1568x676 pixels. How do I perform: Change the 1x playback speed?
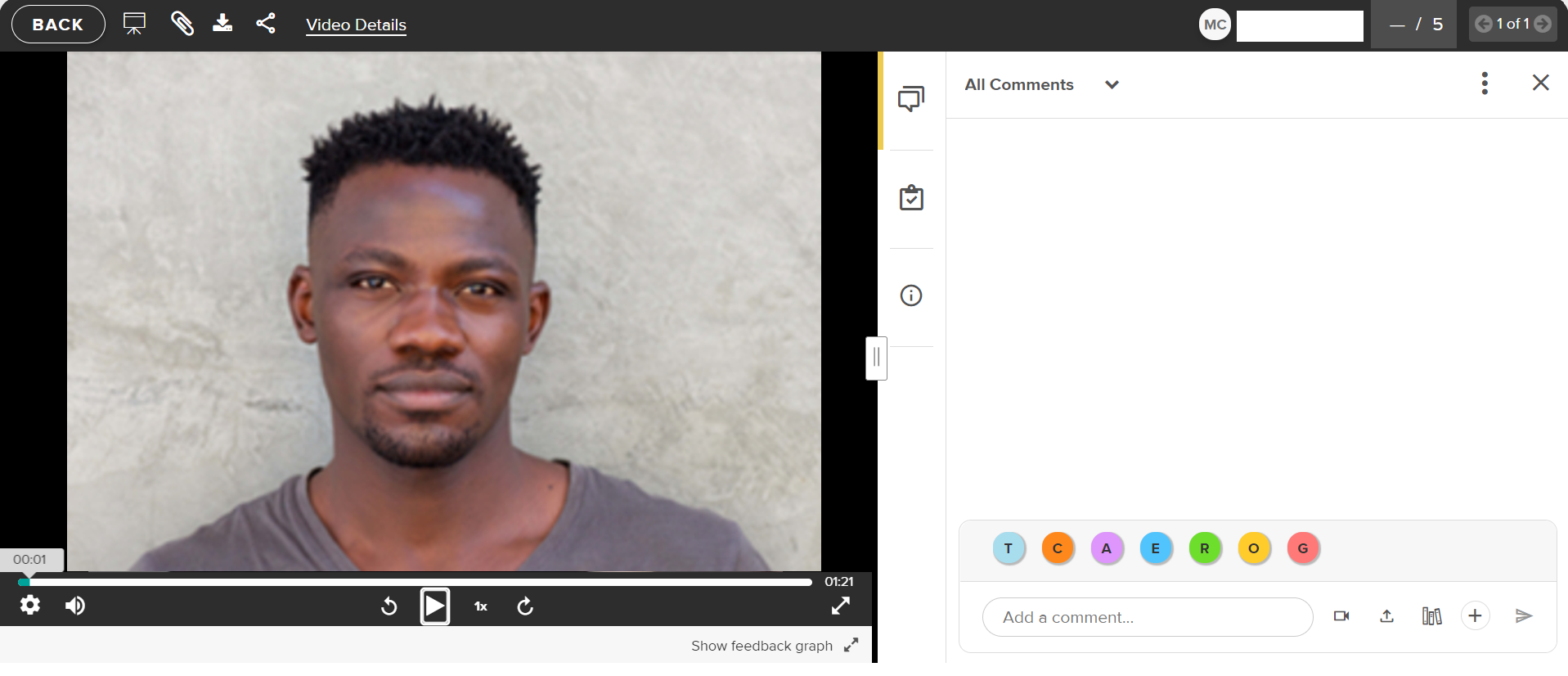click(481, 606)
